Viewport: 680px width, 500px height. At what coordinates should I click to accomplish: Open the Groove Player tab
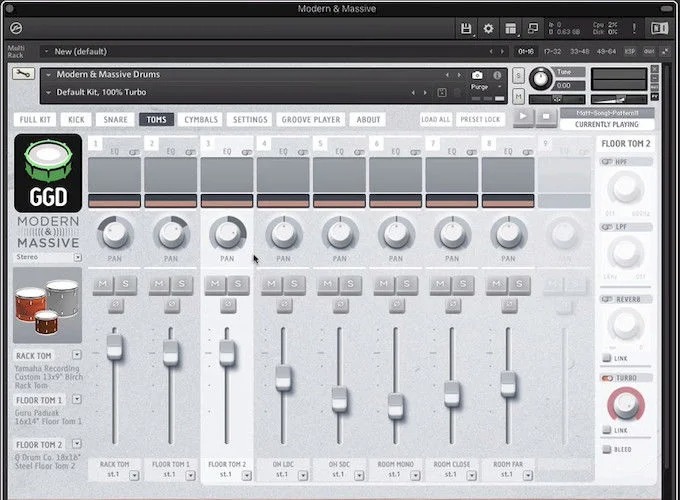[x=311, y=120]
